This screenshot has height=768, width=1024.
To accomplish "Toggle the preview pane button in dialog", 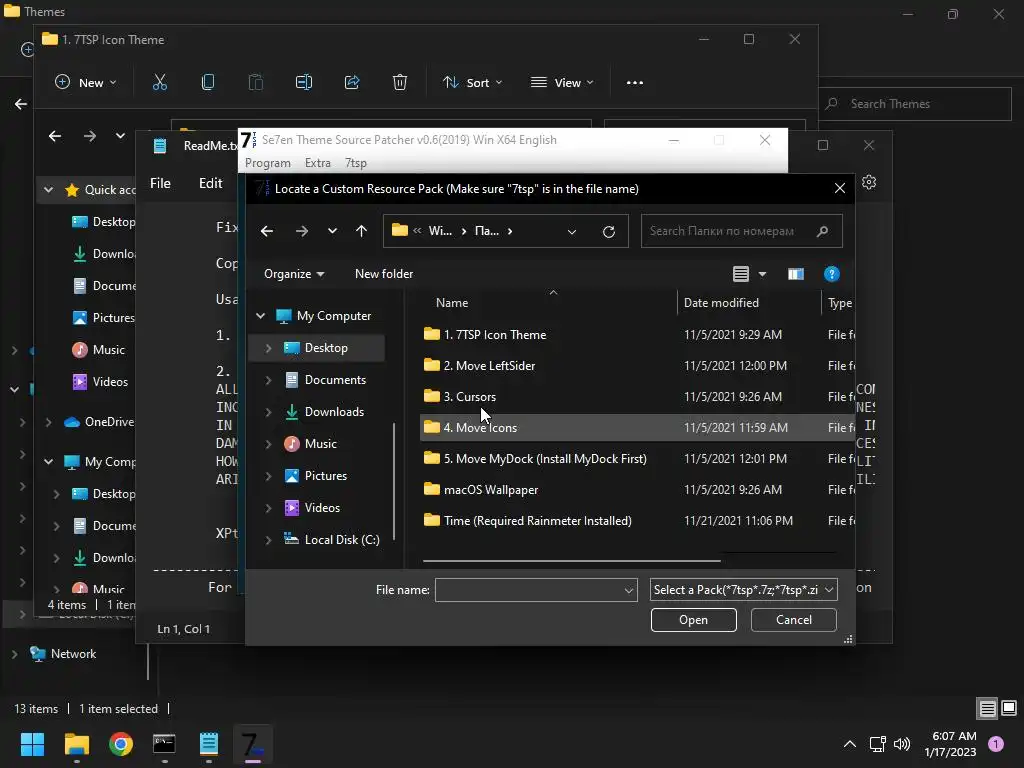I will [795, 274].
